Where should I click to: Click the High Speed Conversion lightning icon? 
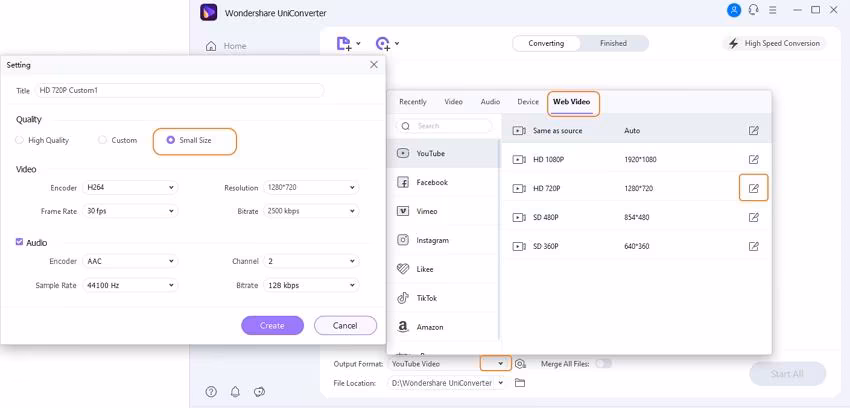click(x=733, y=43)
